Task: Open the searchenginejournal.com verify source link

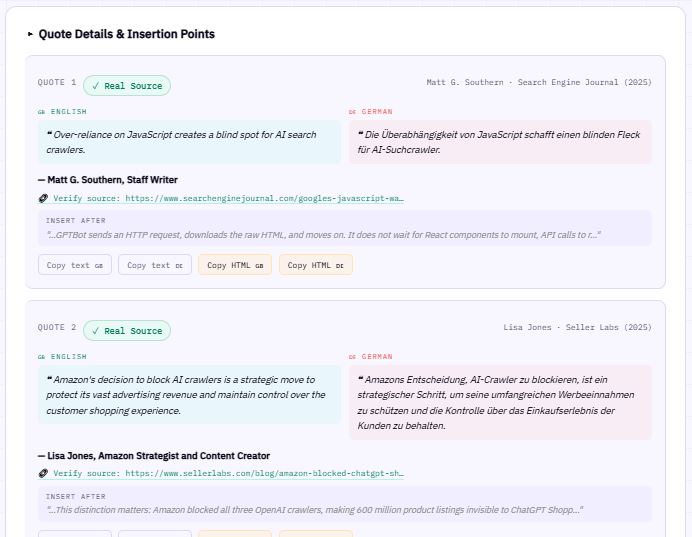Action: [228, 199]
